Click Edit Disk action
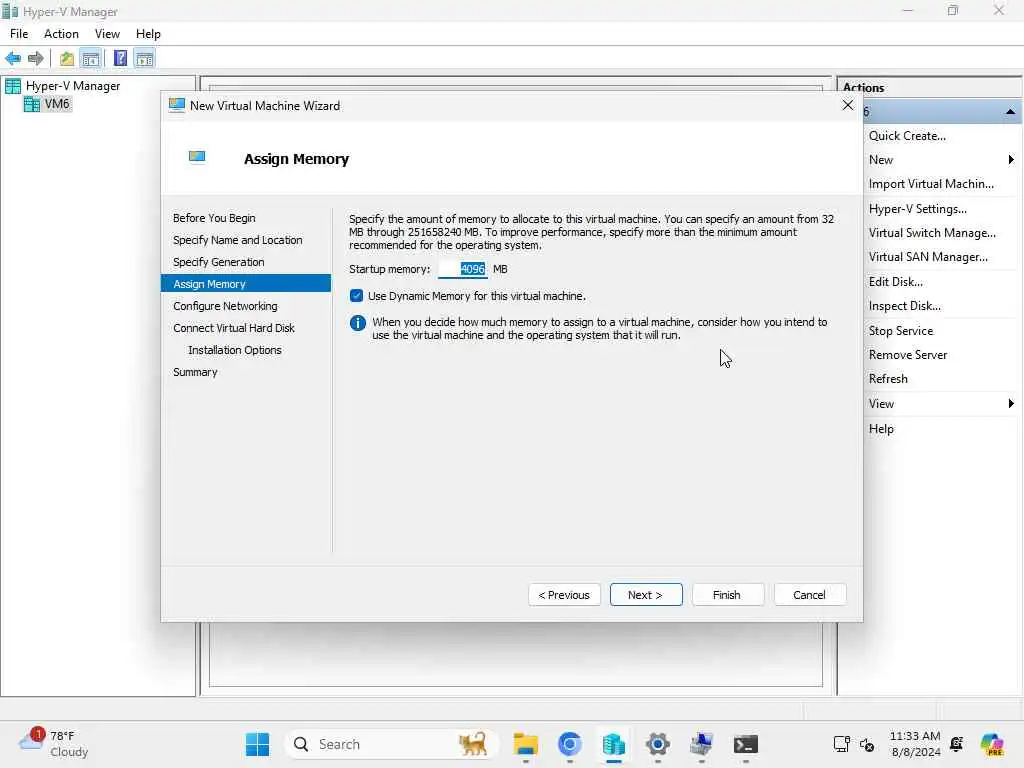Screen dimensions: 1024x768 point(895,282)
